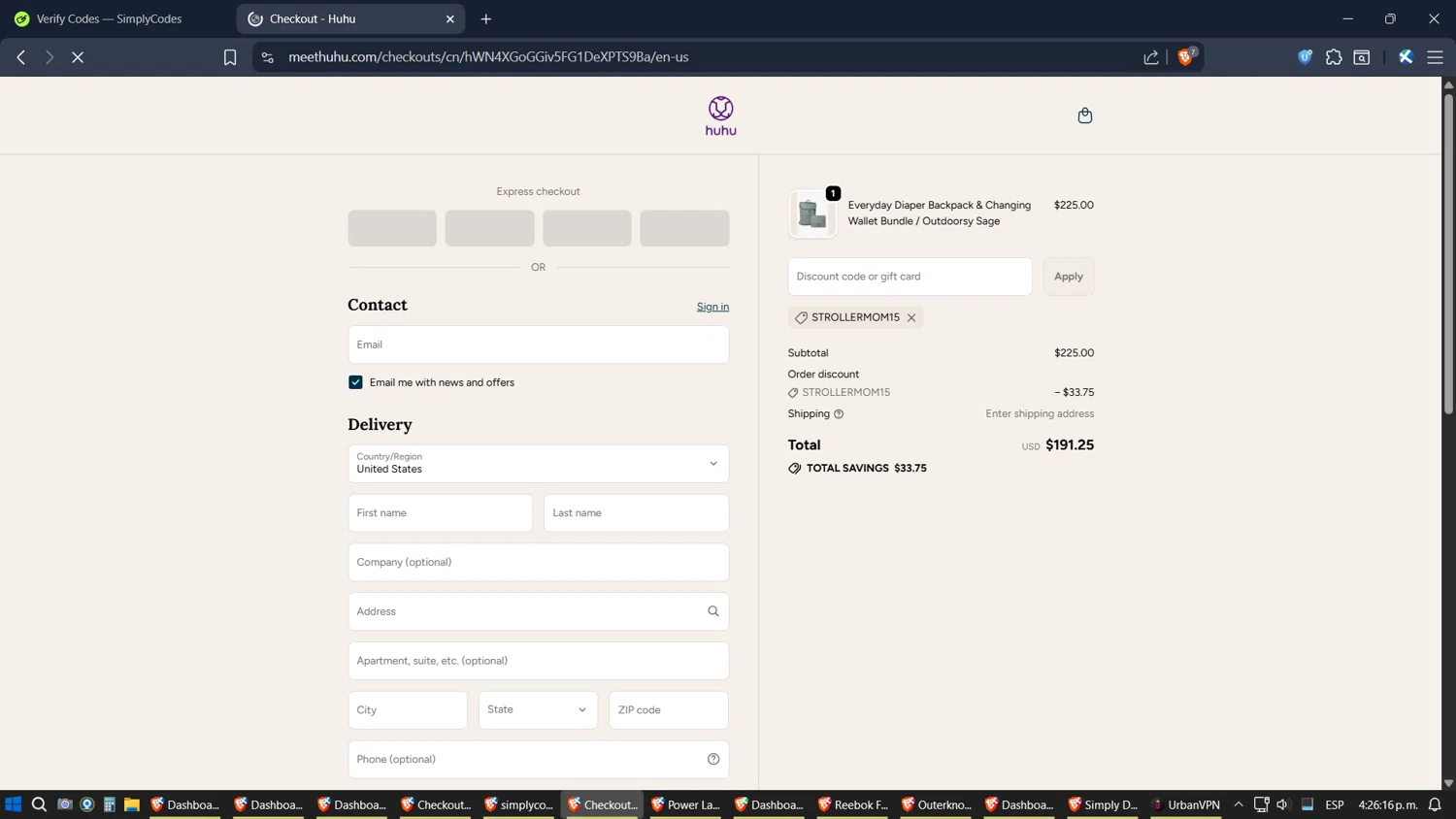The width and height of the screenshot is (1456, 819).
Task: Click the Email input field
Action: (538, 344)
